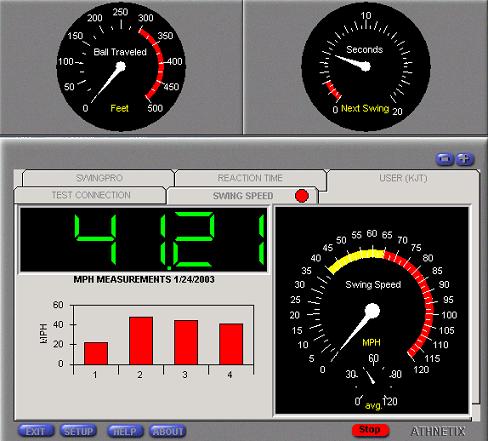The width and height of the screenshot is (488, 441).
Task: Open SETUP settings
Action: tap(78, 431)
